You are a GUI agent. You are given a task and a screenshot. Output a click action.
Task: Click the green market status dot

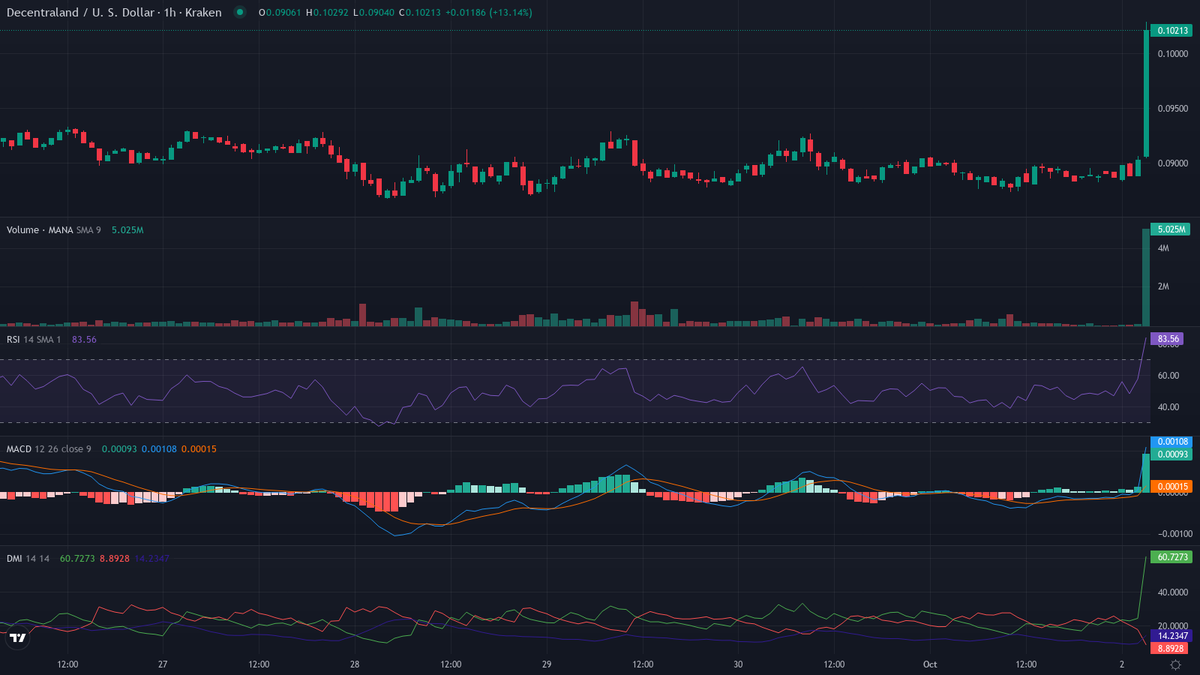tap(239, 13)
